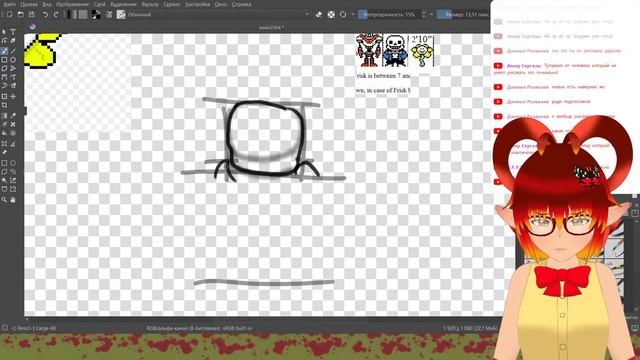Select the Text tool in toolbox

(x=13, y=31)
